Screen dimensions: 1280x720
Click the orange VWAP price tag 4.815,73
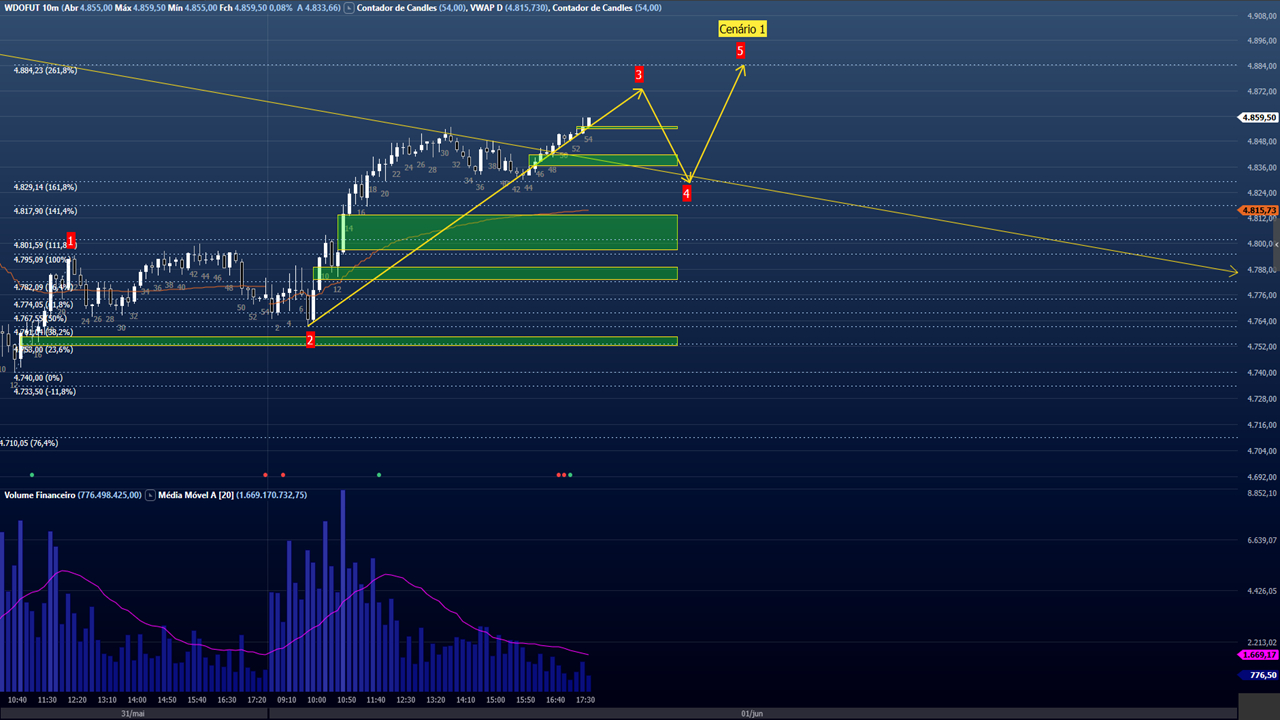1258,210
